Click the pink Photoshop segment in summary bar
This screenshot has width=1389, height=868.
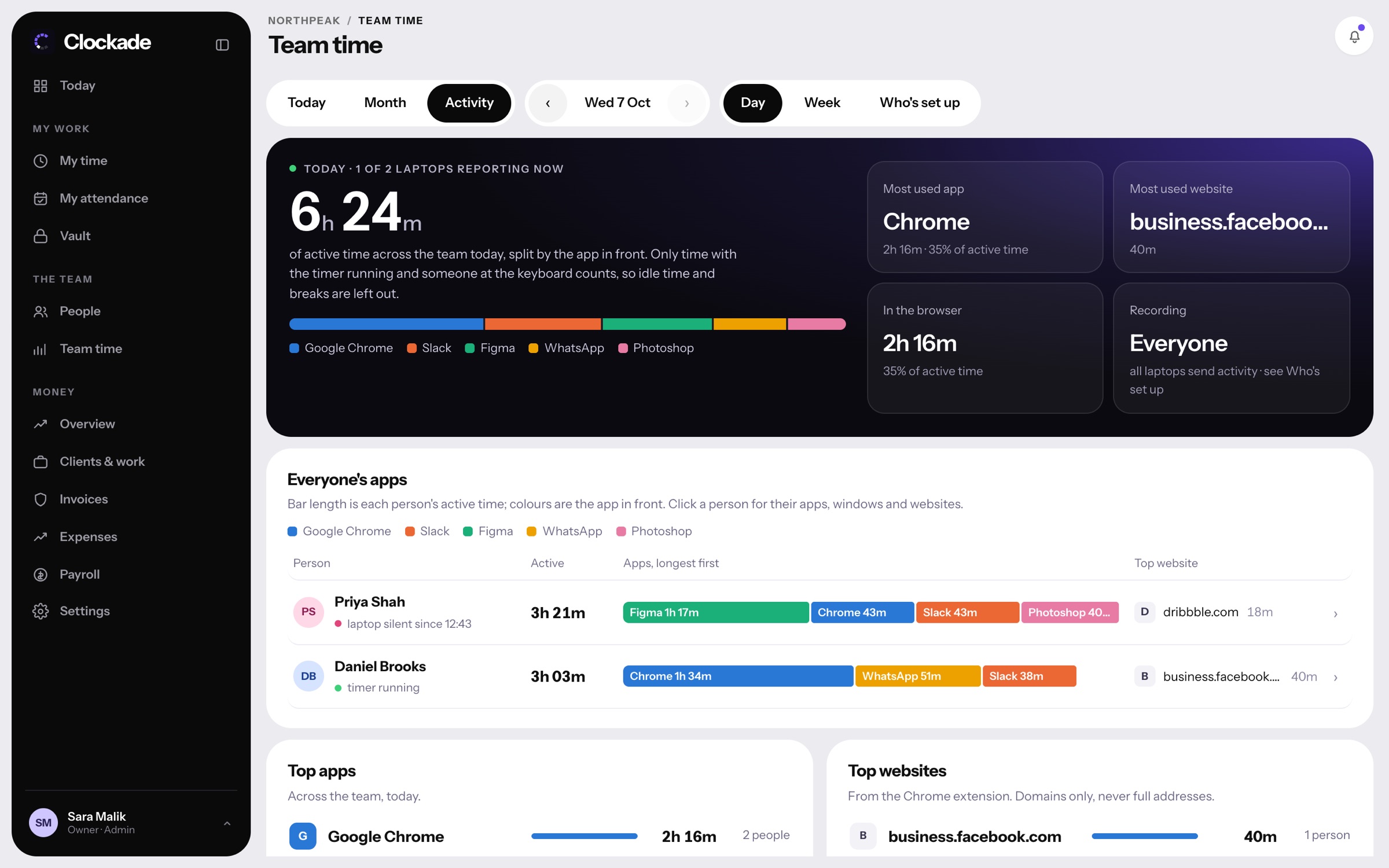tap(817, 324)
